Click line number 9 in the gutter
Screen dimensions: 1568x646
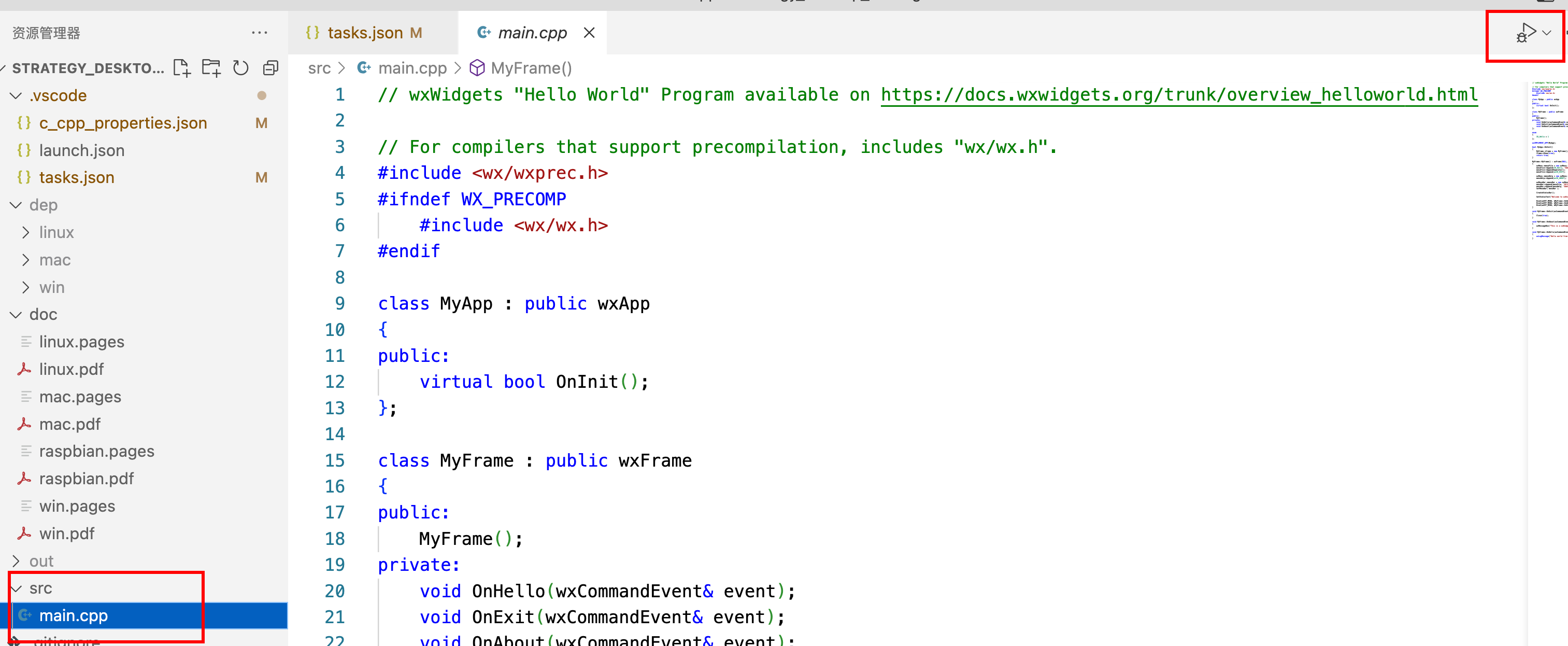click(x=339, y=303)
